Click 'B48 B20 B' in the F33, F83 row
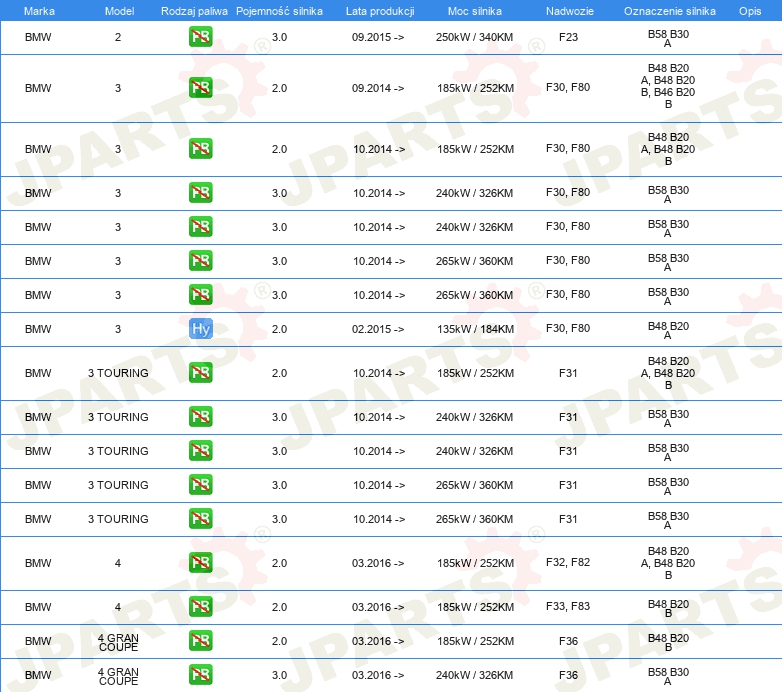This screenshot has width=782, height=692. coord(668,608)
